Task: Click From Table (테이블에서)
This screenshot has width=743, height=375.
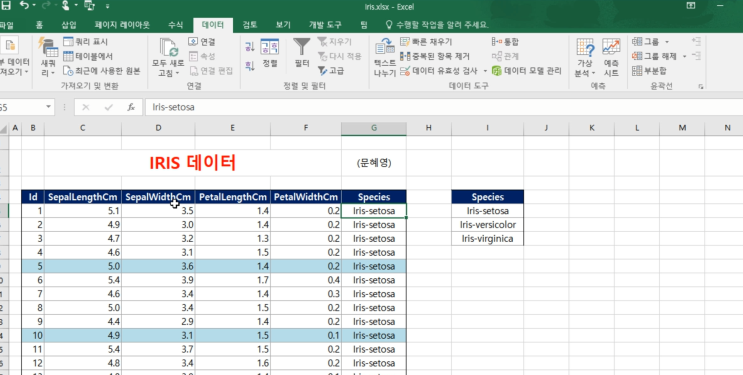Action: point(88,56)
